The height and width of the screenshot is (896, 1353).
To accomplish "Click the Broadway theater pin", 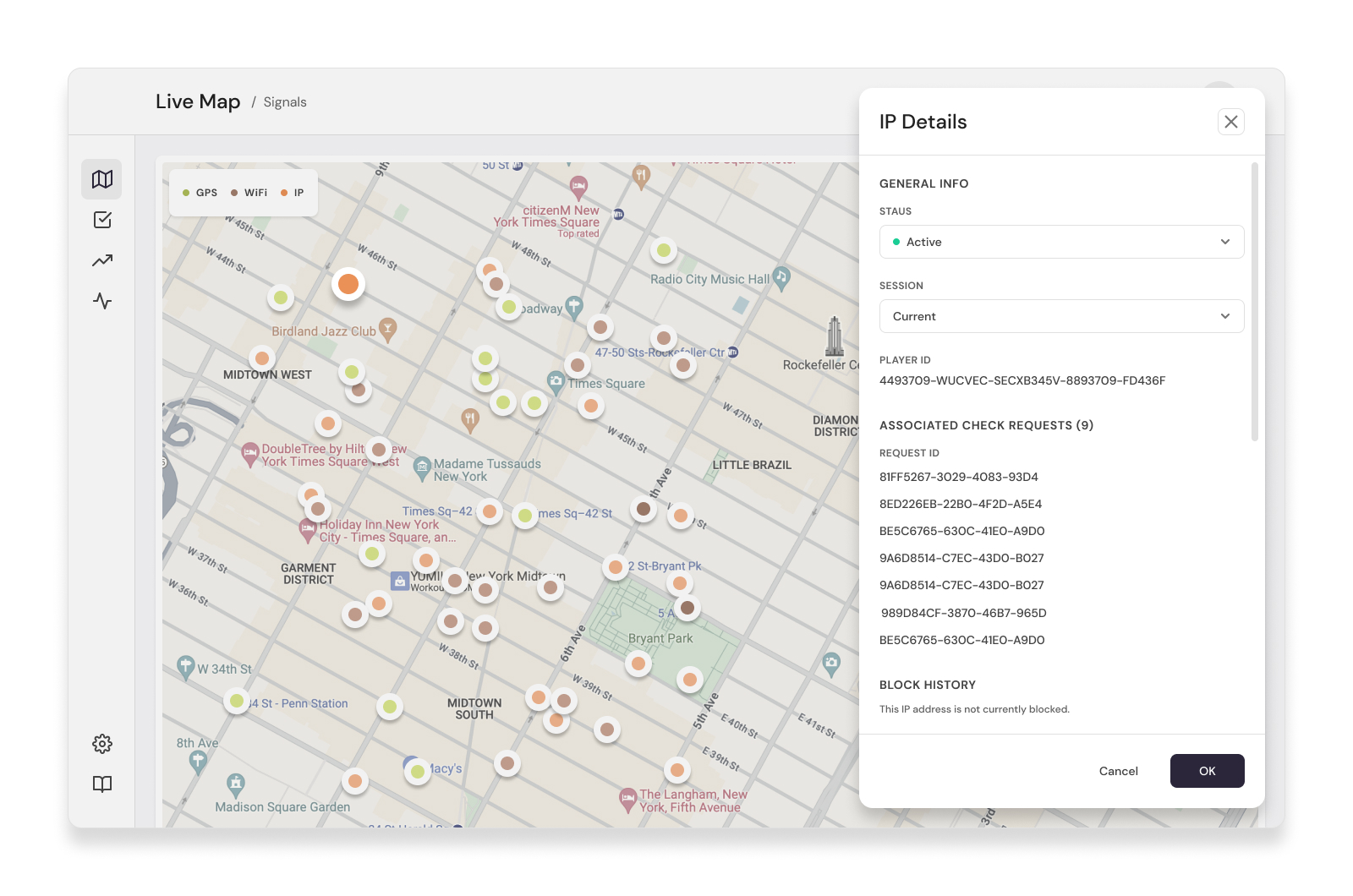I will (574, 307).
